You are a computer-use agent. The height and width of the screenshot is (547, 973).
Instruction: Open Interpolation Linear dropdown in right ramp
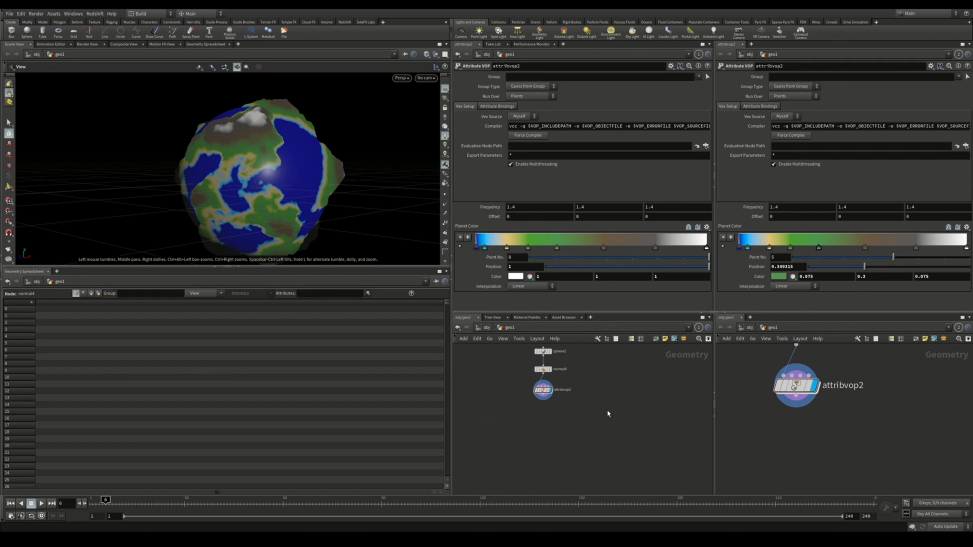click(795, 286)
